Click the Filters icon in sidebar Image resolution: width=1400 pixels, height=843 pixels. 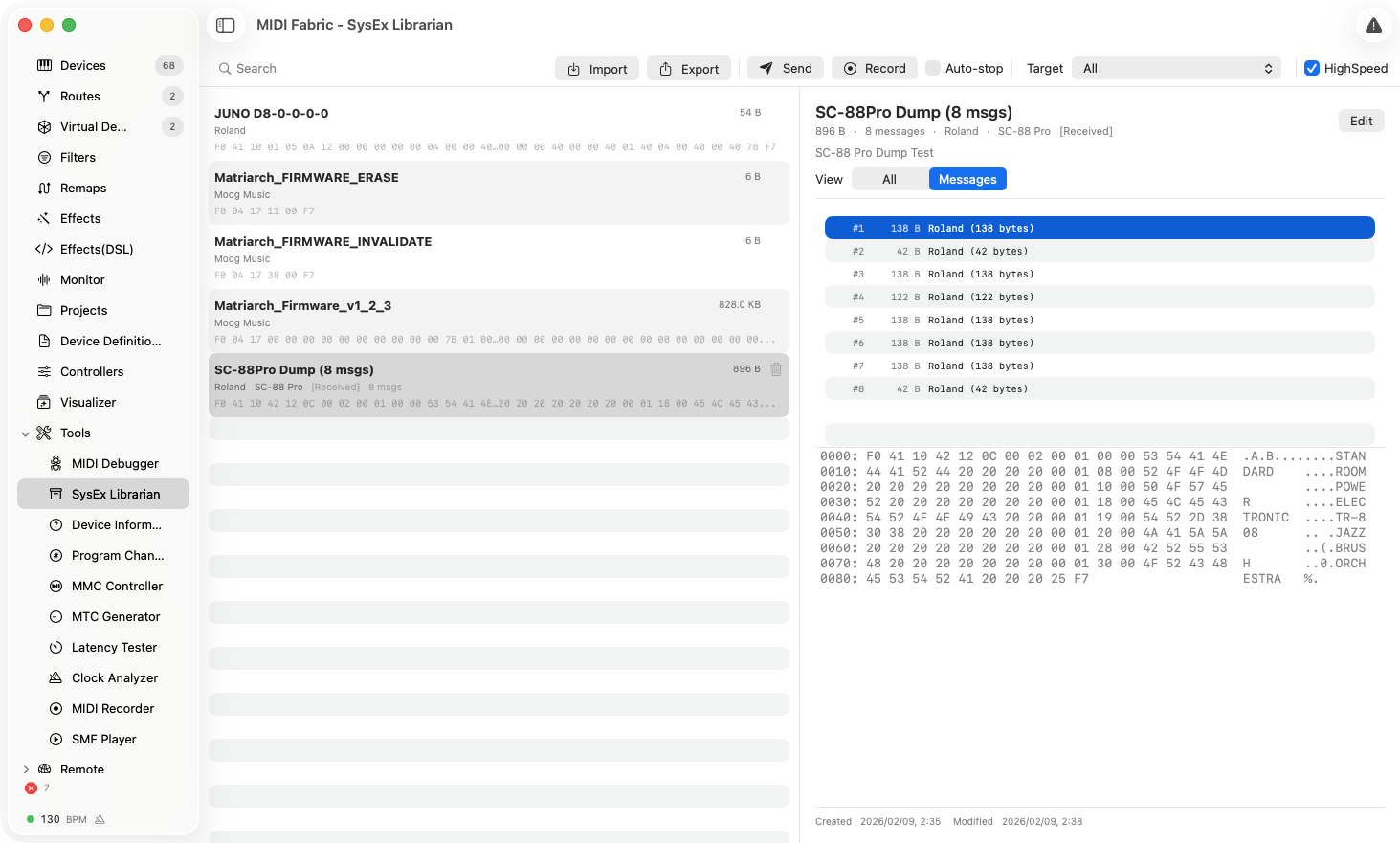tap(44, 157)
